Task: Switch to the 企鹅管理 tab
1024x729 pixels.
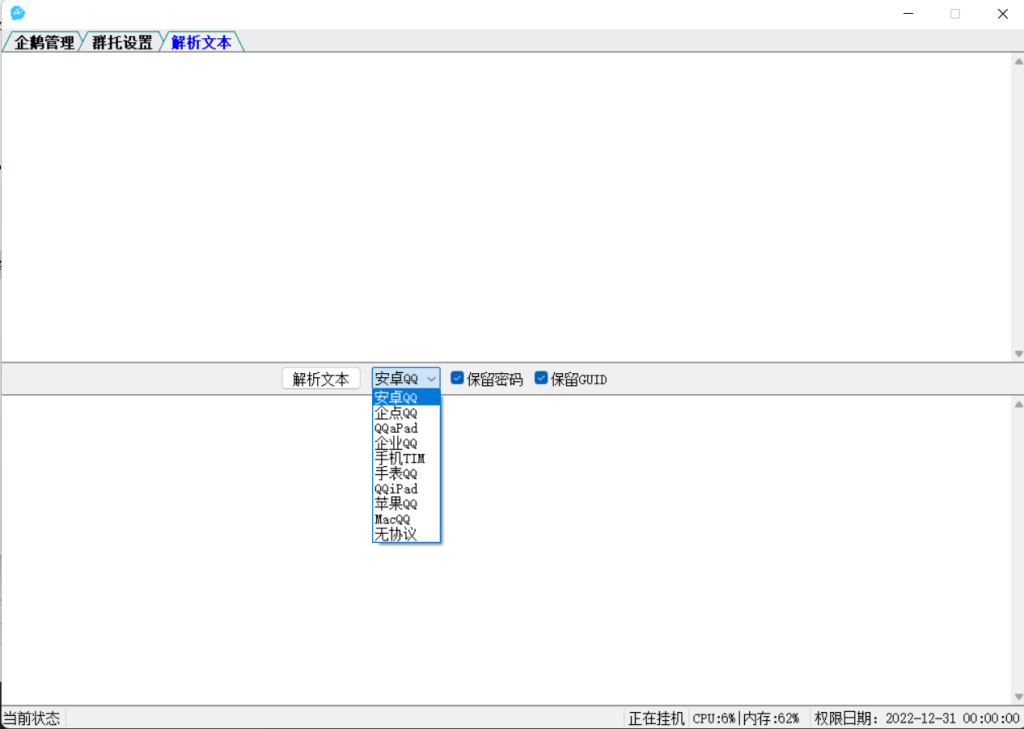Action: [x=44, y=43]
